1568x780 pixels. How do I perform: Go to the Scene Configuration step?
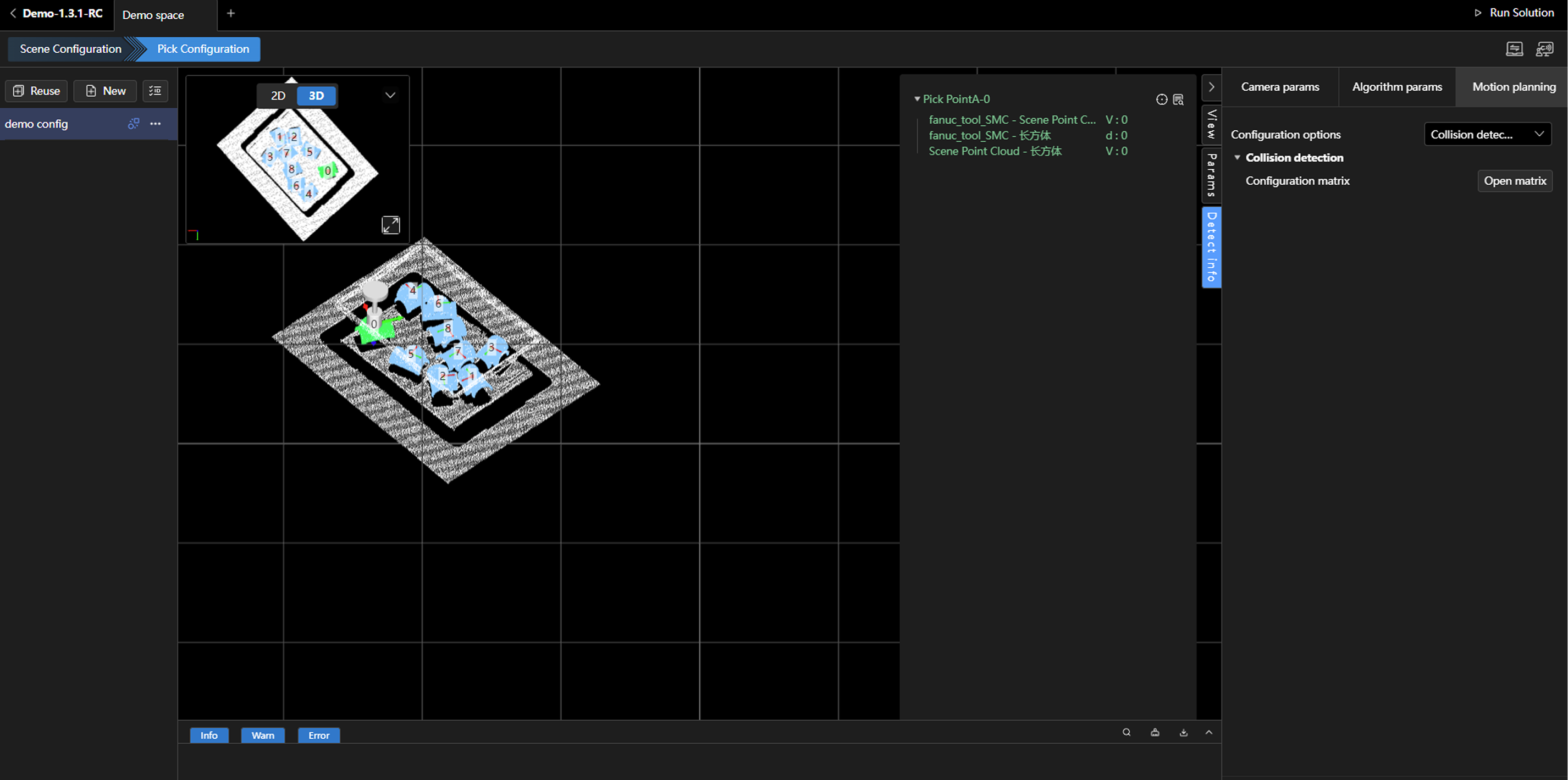[70, 49]
